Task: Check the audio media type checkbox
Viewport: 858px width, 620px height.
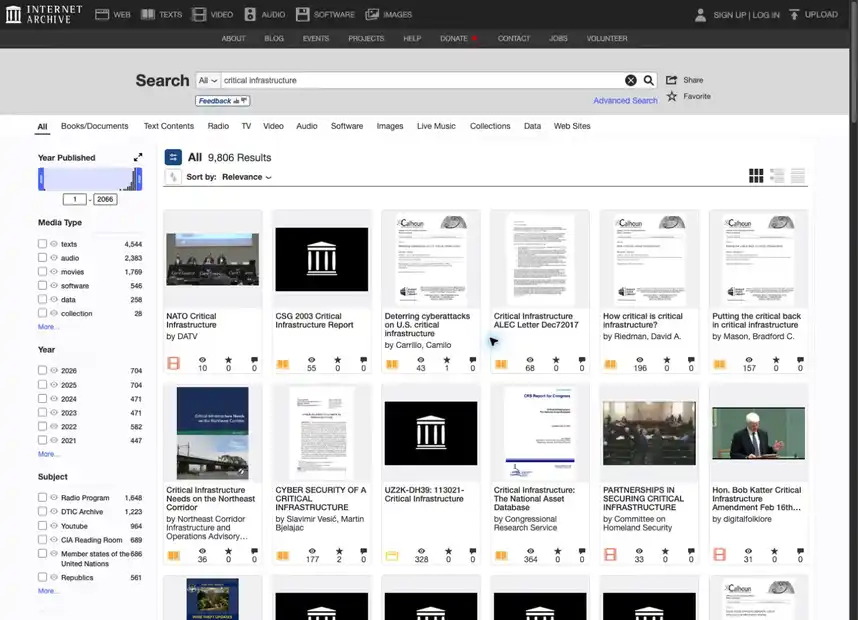Action: tap(42, 257)
